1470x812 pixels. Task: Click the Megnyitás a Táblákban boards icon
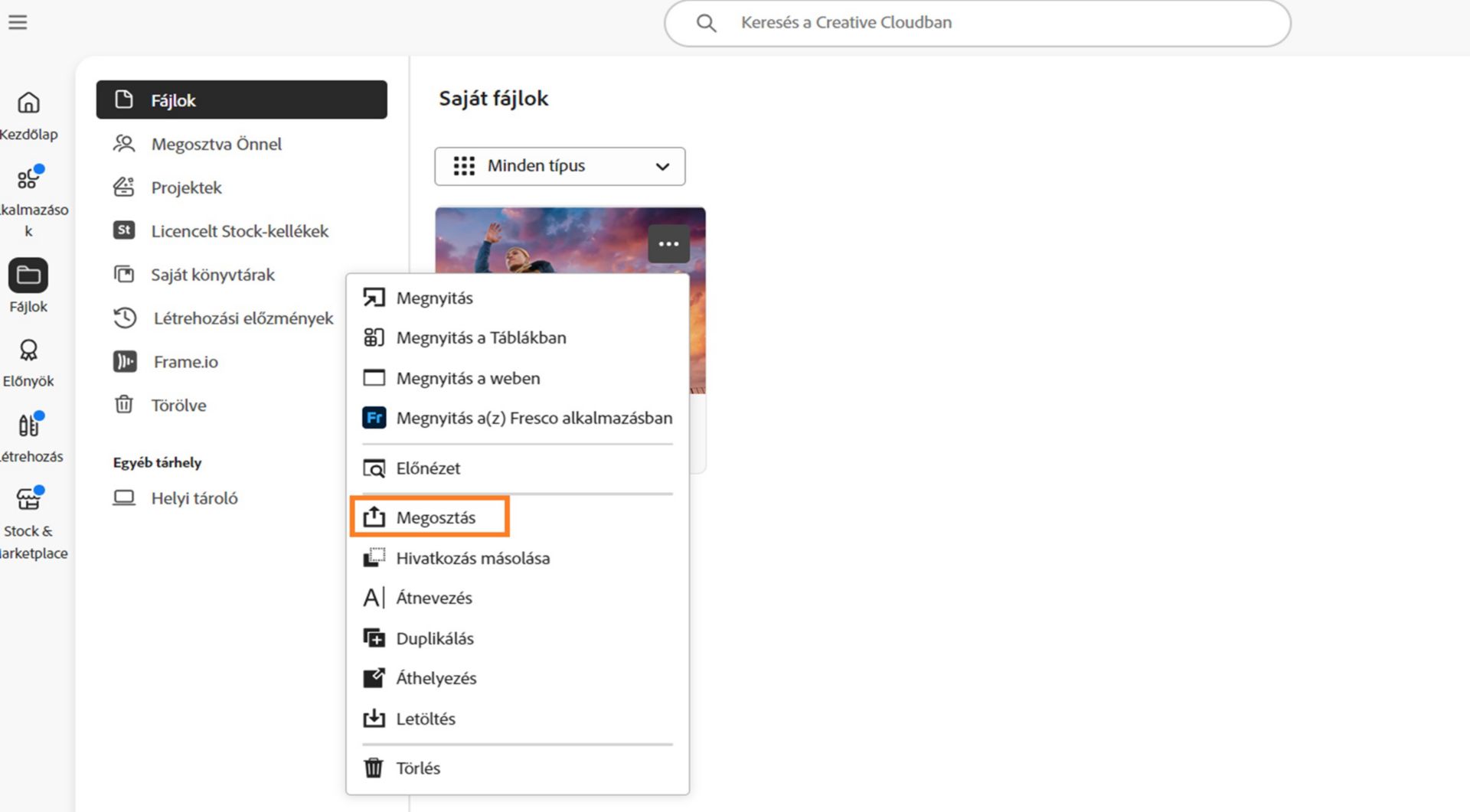pyautogui.click(x=374, y=338)
